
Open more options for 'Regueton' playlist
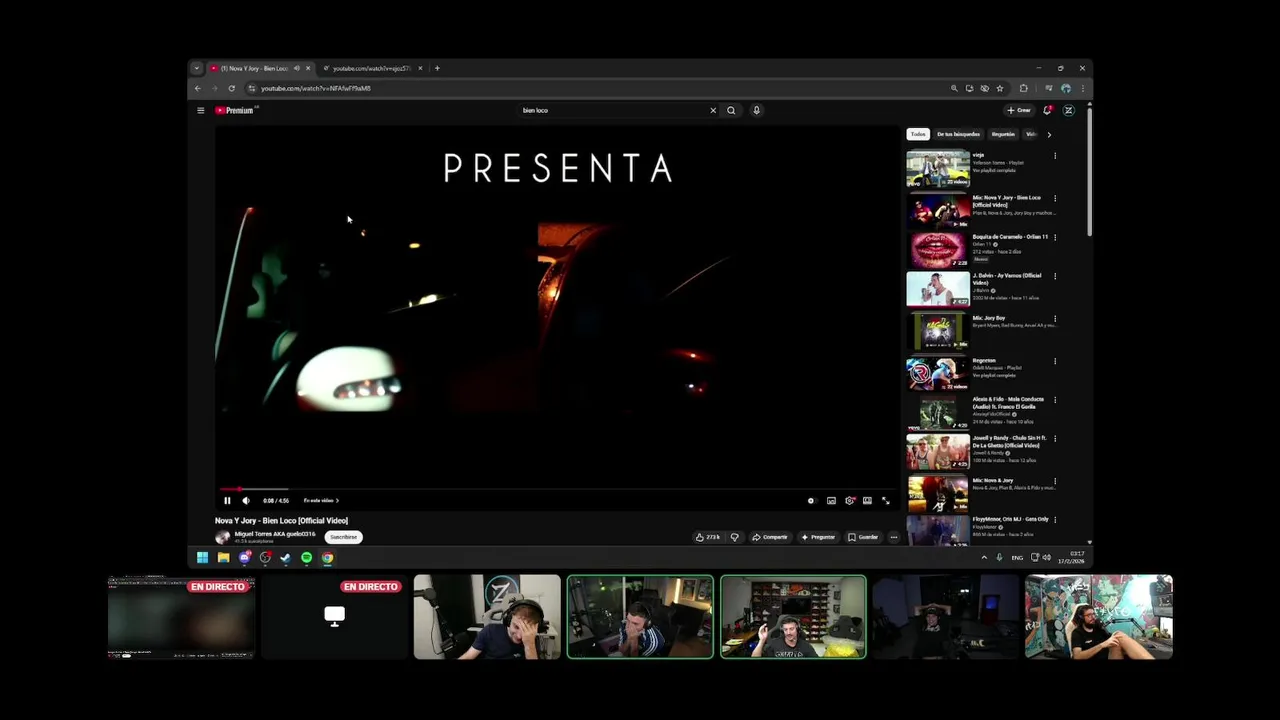[1055, 361]
